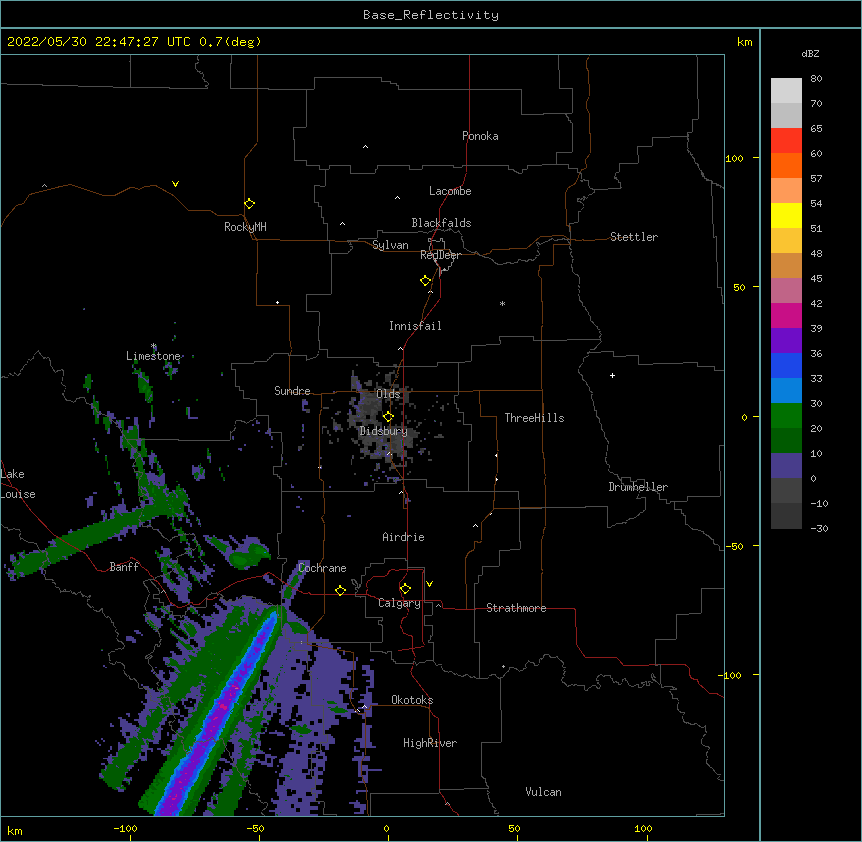Pick the bright yellow 54-51 dBZ legend swatch

(786, 215)
